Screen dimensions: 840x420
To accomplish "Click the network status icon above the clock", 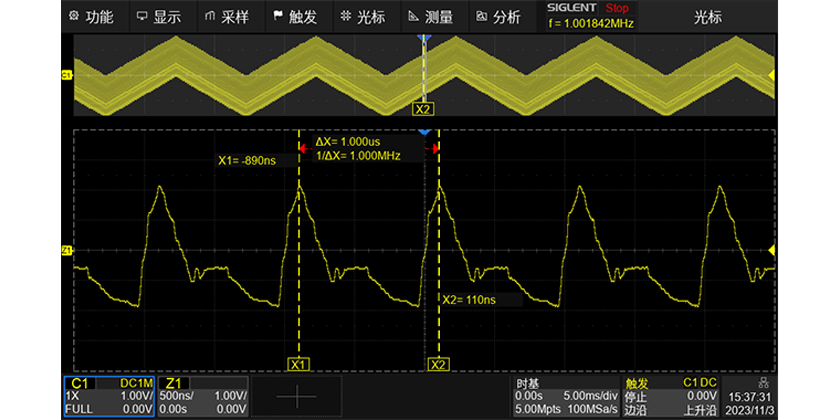I will click(x=764, y=383).
